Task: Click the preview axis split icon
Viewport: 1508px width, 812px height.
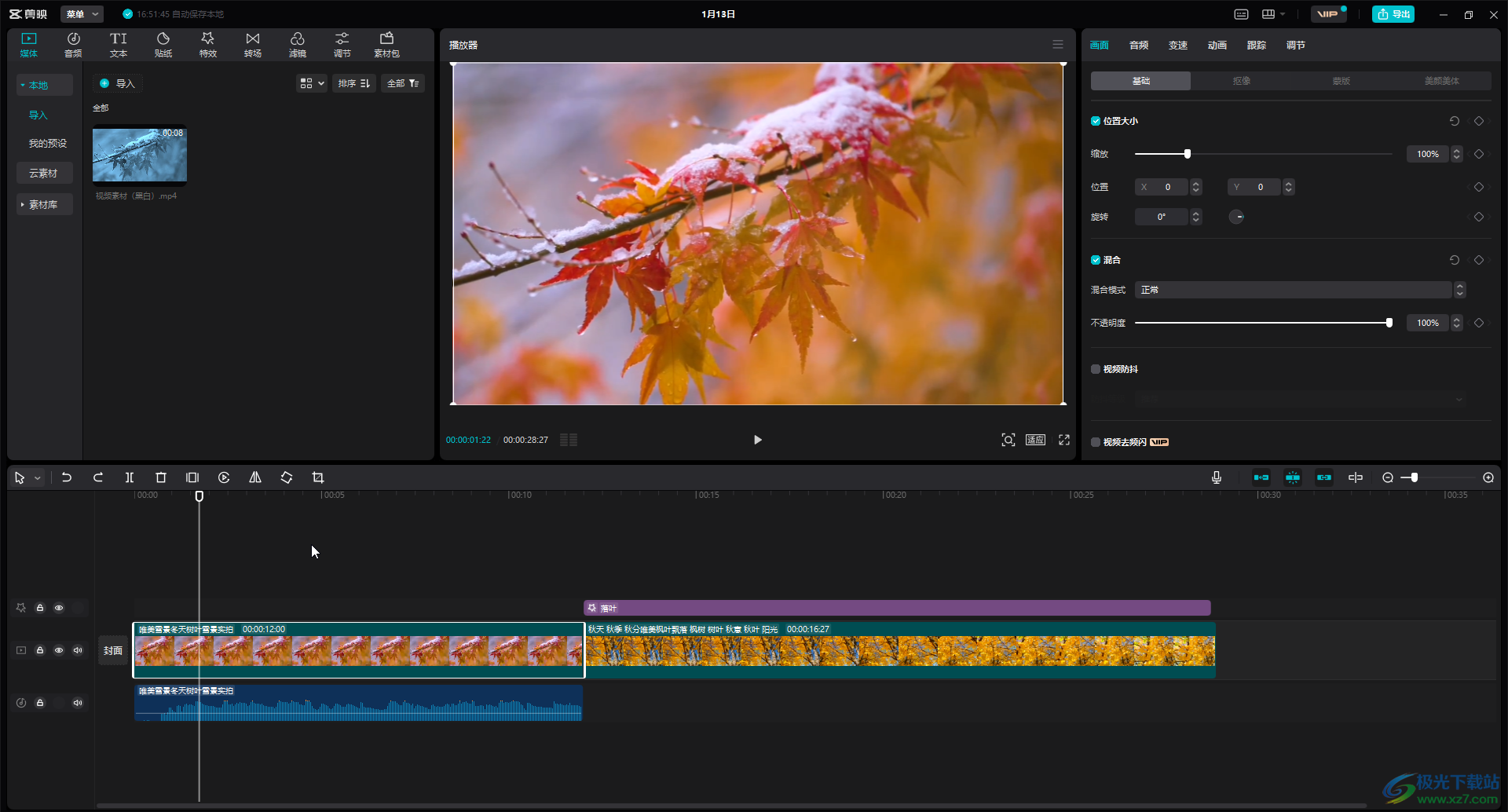Action: [1356, 477]
